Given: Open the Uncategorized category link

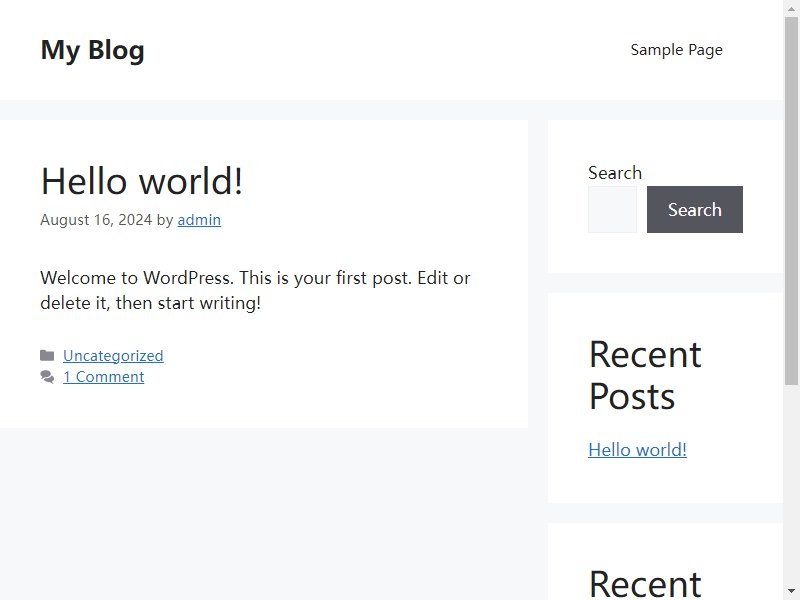Looking at the screenshot, I should [x=113, y=356].
